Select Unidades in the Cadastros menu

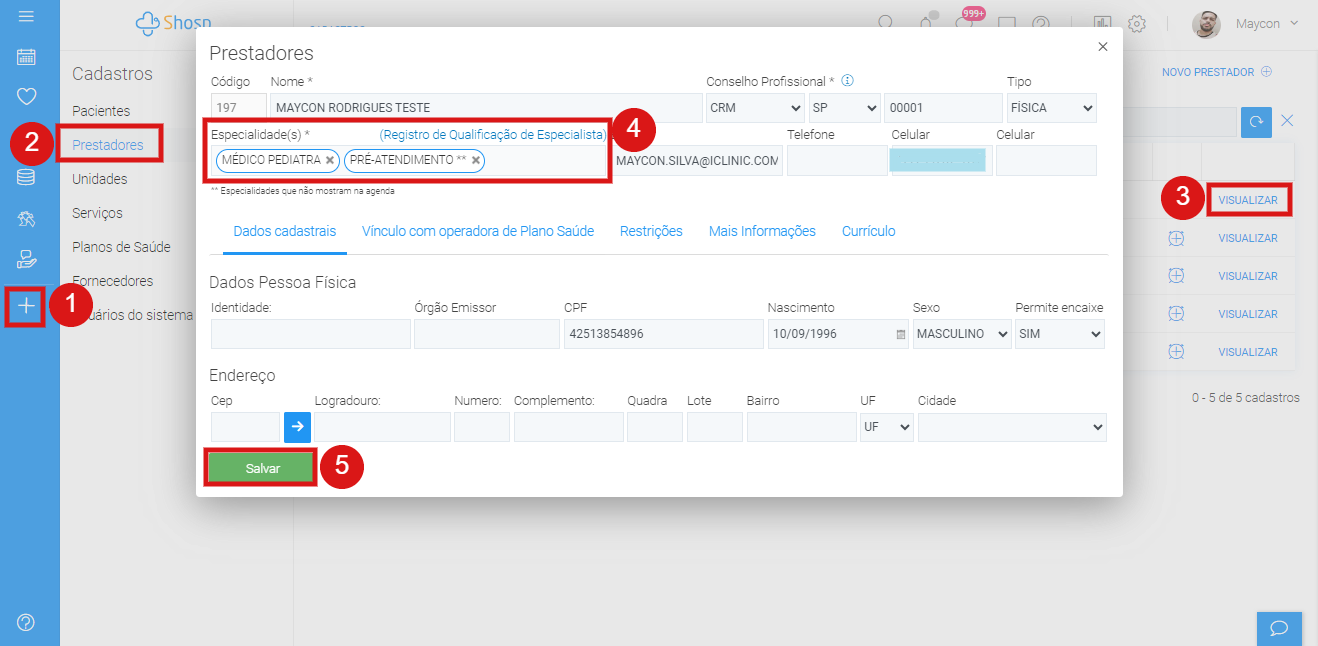click(100, 179)
